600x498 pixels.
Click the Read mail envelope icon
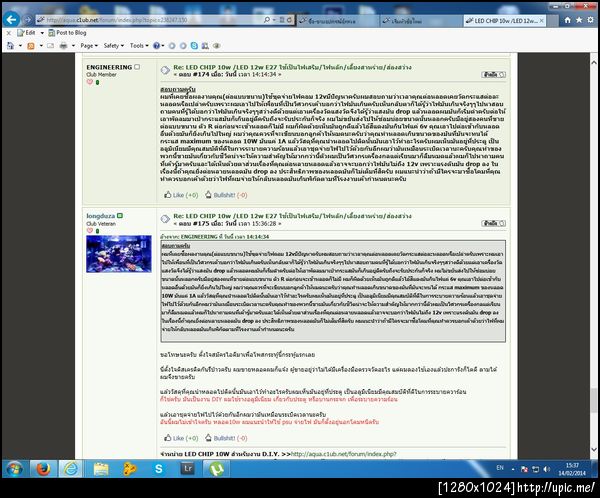[x=50, y=46]
